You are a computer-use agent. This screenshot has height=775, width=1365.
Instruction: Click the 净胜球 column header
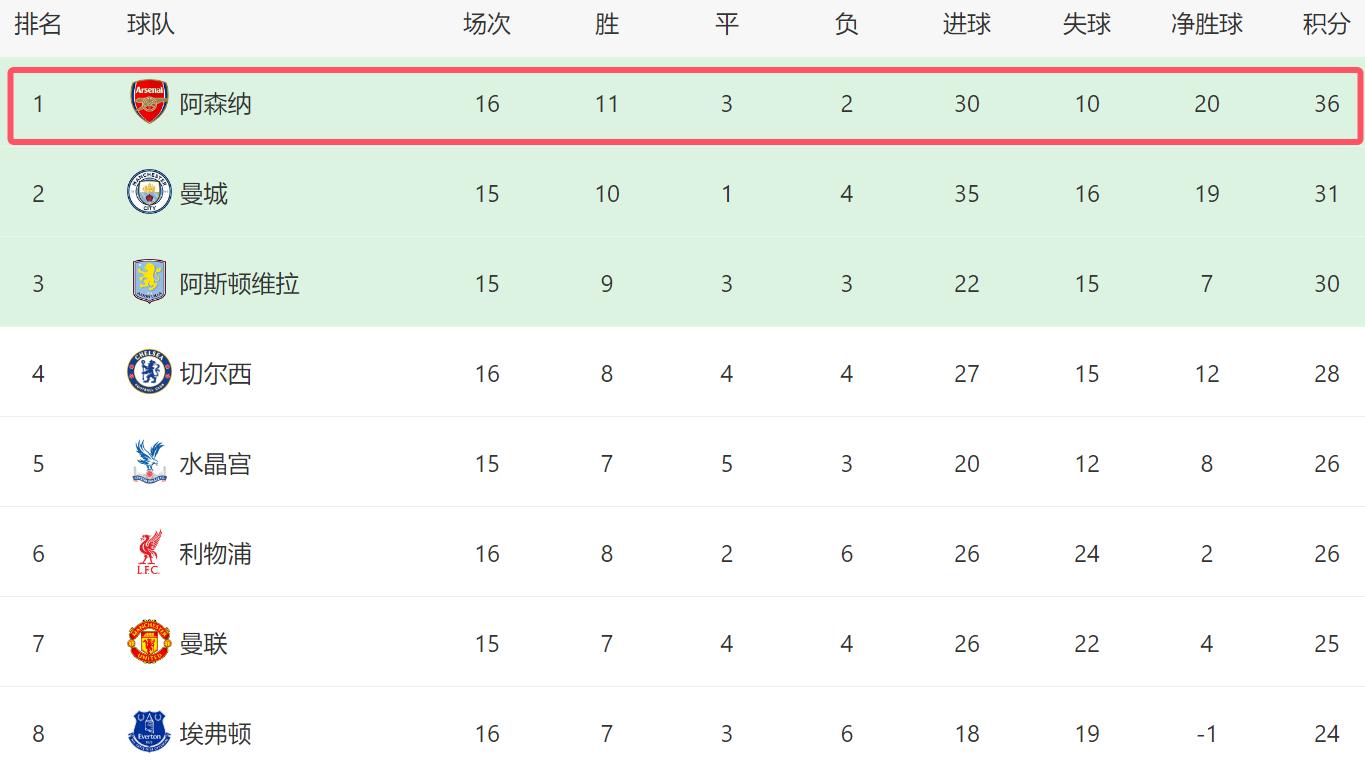coord(1206,25)
